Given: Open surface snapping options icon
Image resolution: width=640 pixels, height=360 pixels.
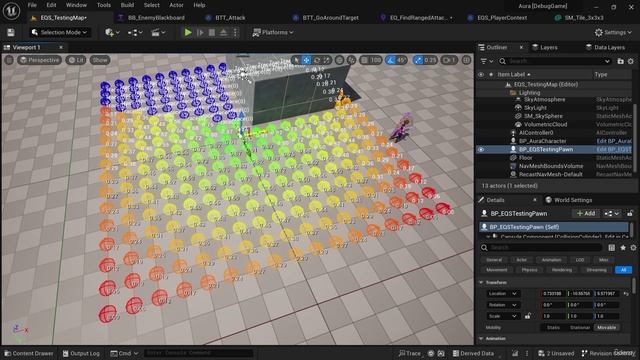Looking at the screenshot, I should (x=351, y=60).
